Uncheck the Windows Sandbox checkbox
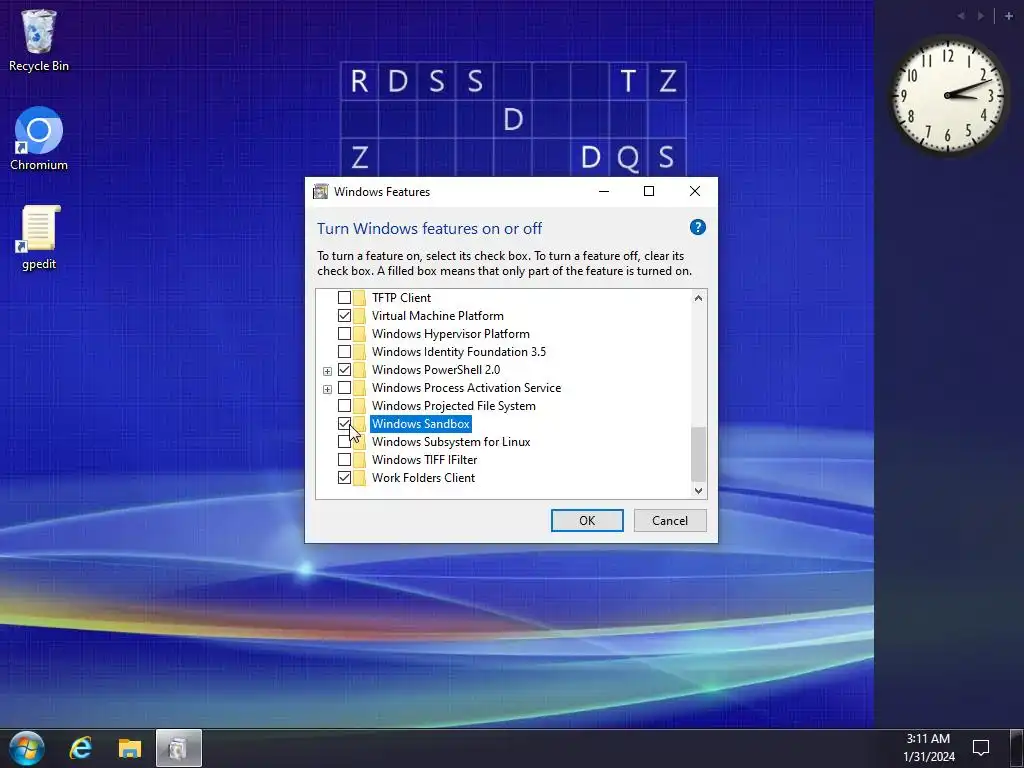 tap(344, 424)
